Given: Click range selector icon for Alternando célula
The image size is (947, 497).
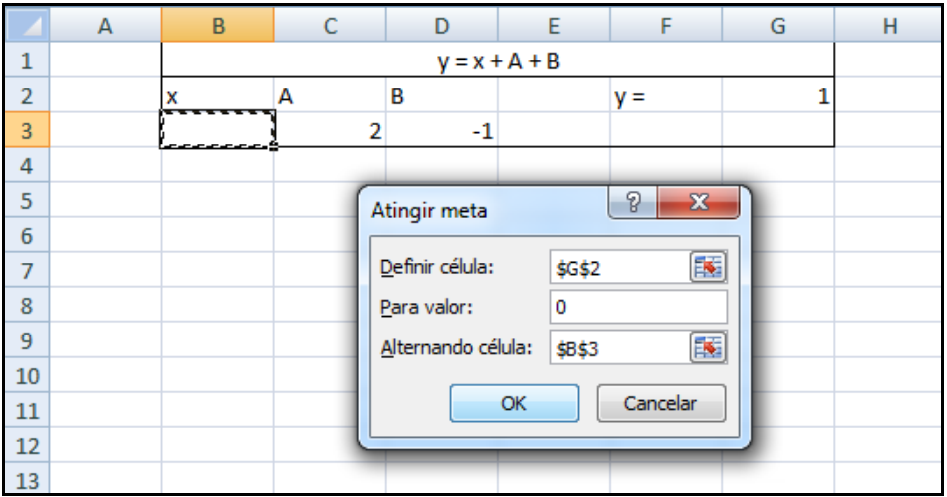Looking at the screenshot, I should tap(707, 347).
